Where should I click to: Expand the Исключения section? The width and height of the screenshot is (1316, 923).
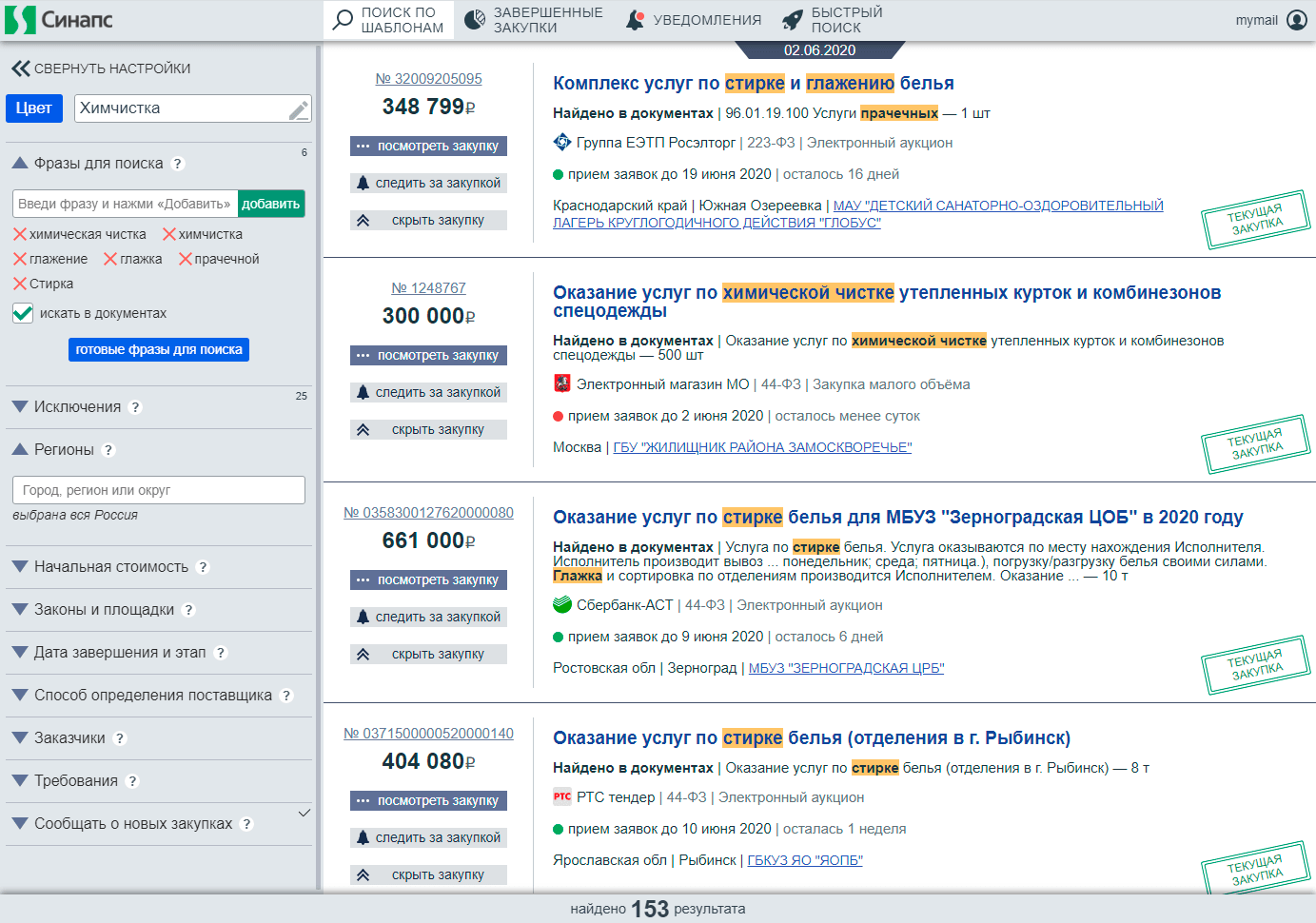point(20,407)
